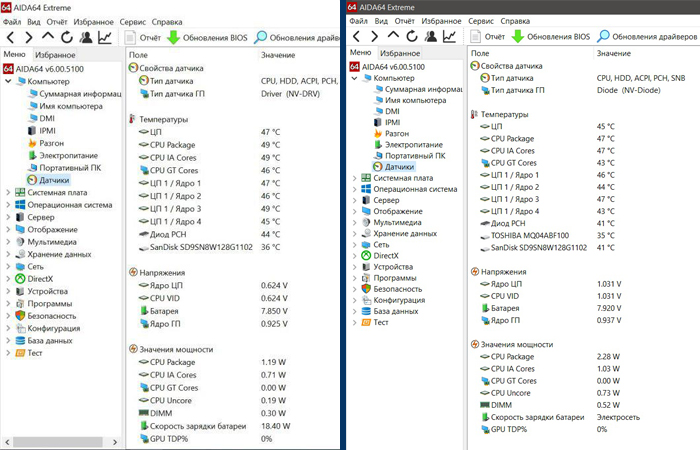Switch to Избранное tab in right window

tap(400, 53)
